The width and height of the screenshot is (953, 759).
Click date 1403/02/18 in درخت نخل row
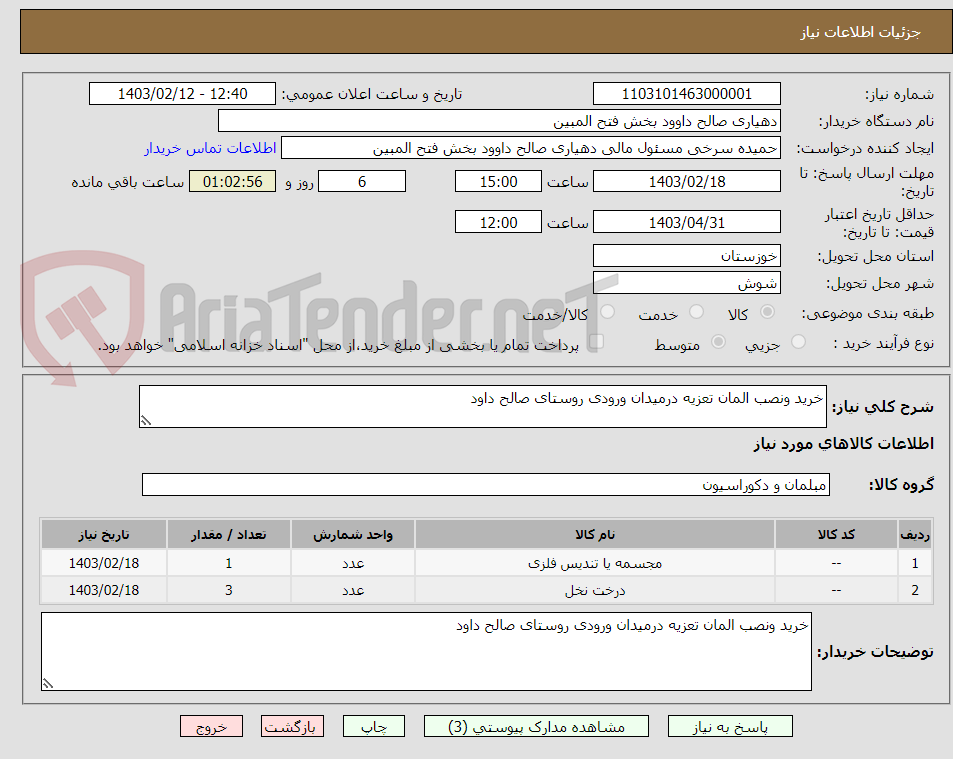click(104, 590)
